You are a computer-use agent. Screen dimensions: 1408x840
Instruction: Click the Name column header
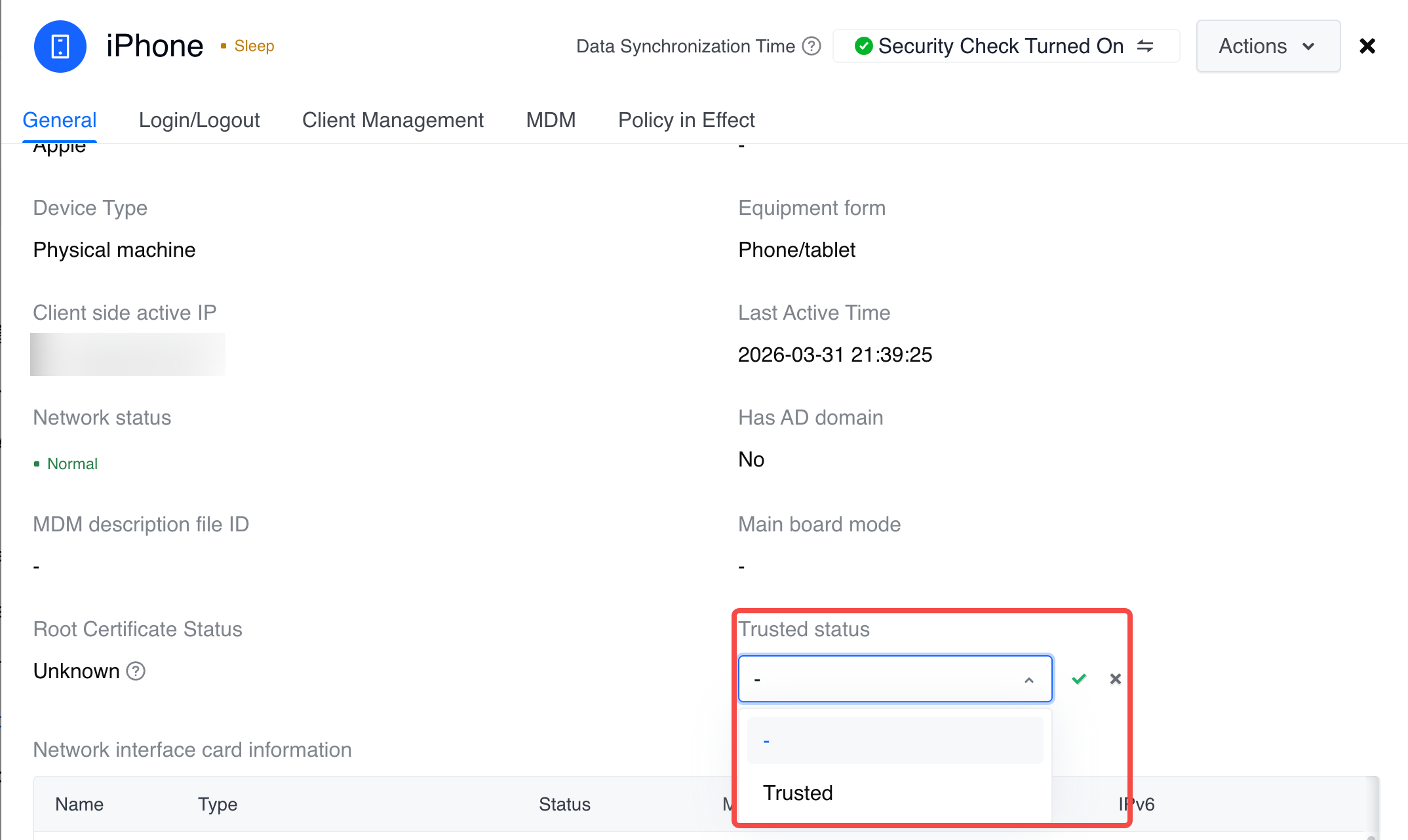[79, 804]
